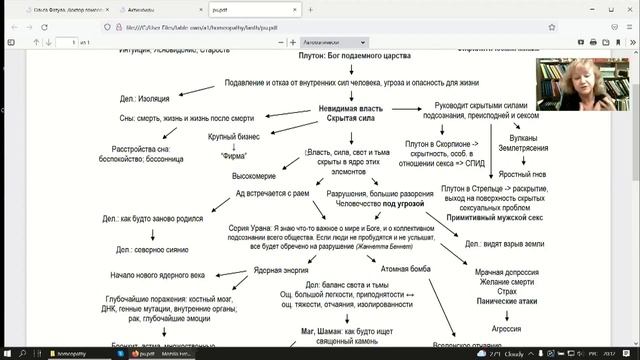Click 'Дел.: видят взрыв земли' text
The height and width of the screenshot is (360, 640).
(x=504, y=244)
